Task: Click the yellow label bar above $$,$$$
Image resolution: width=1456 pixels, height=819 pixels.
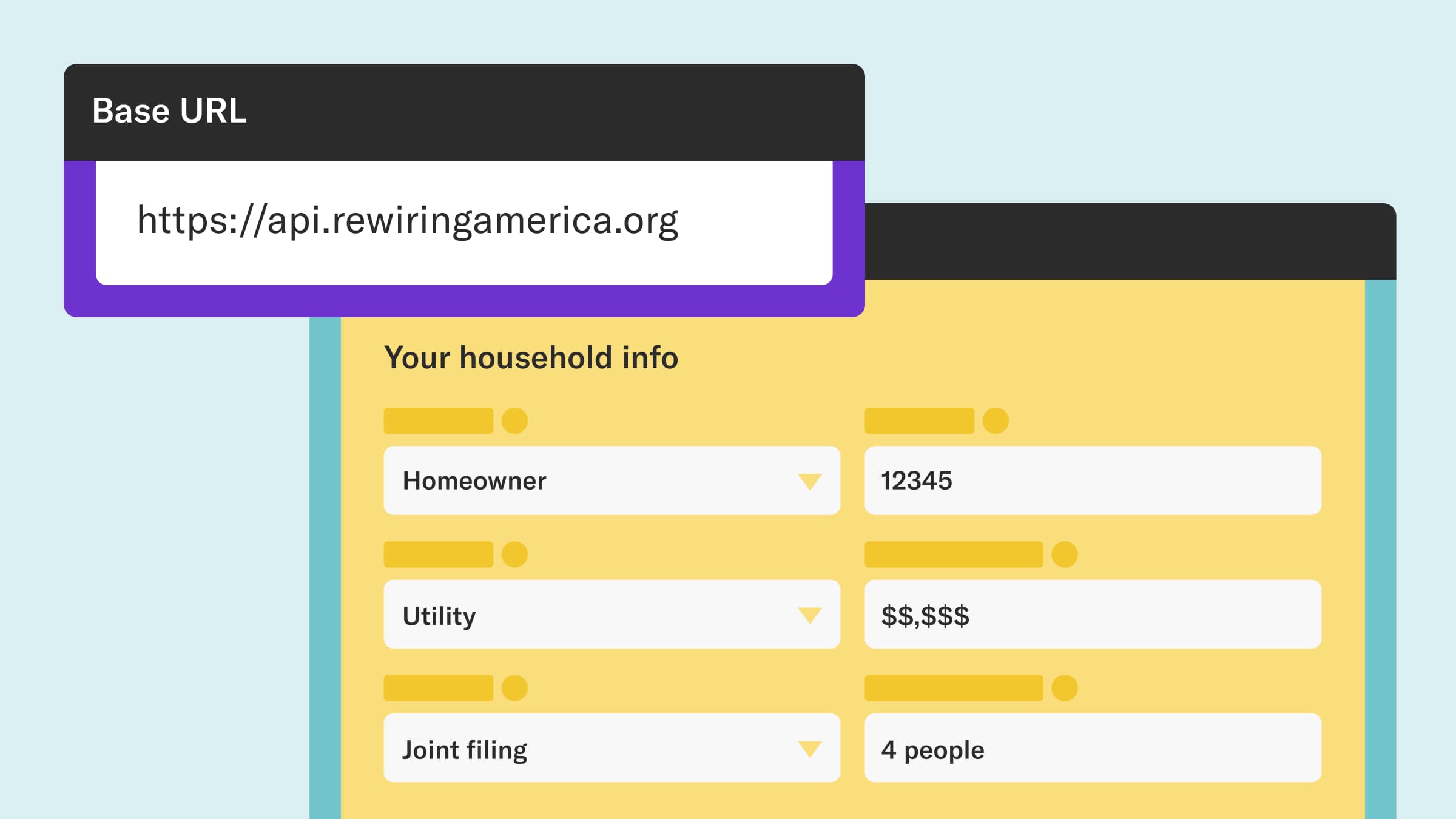Action: (x=954, y=554)
